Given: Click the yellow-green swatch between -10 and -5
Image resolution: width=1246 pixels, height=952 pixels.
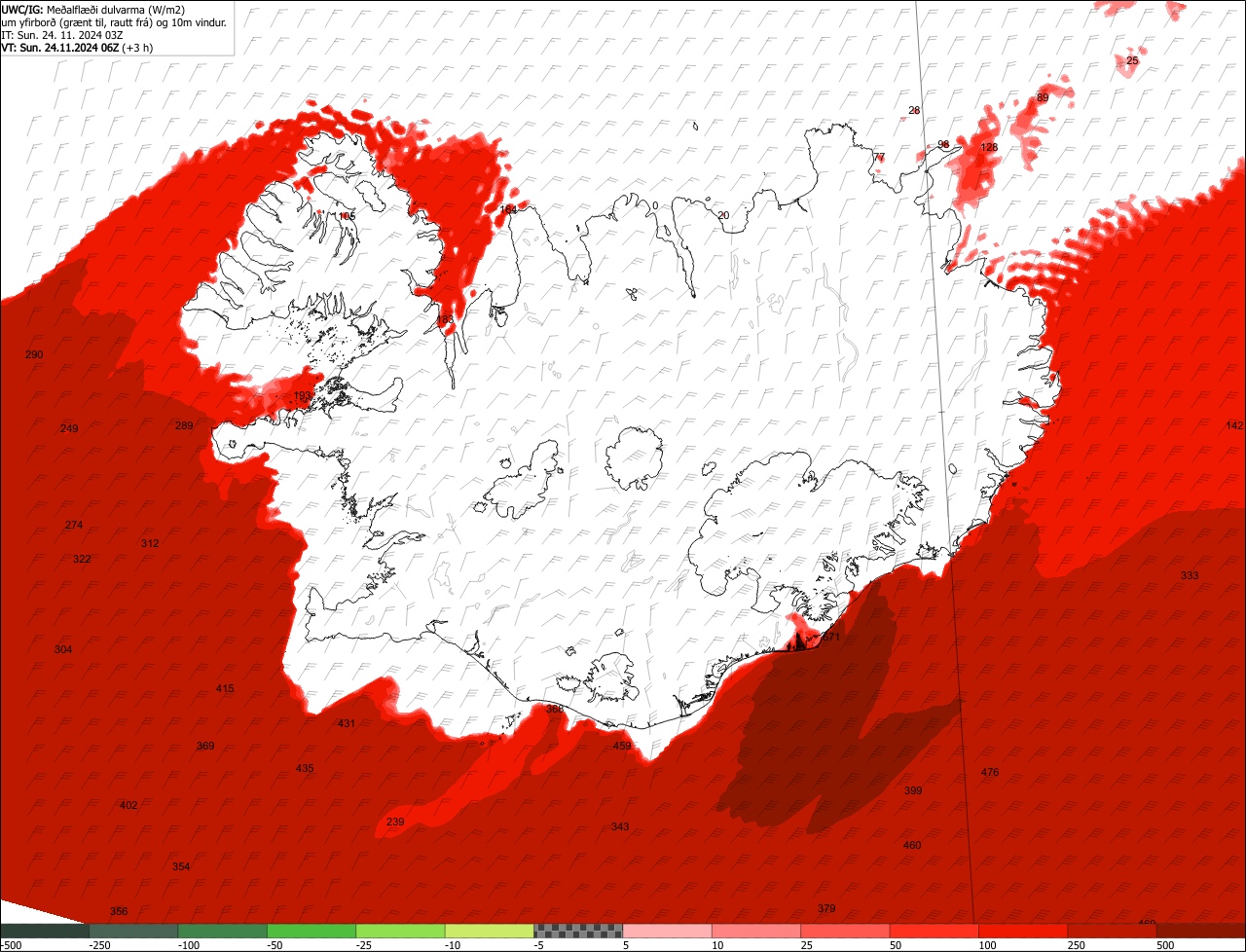Looking at the screenshot, I should click(x=490, y=930).
